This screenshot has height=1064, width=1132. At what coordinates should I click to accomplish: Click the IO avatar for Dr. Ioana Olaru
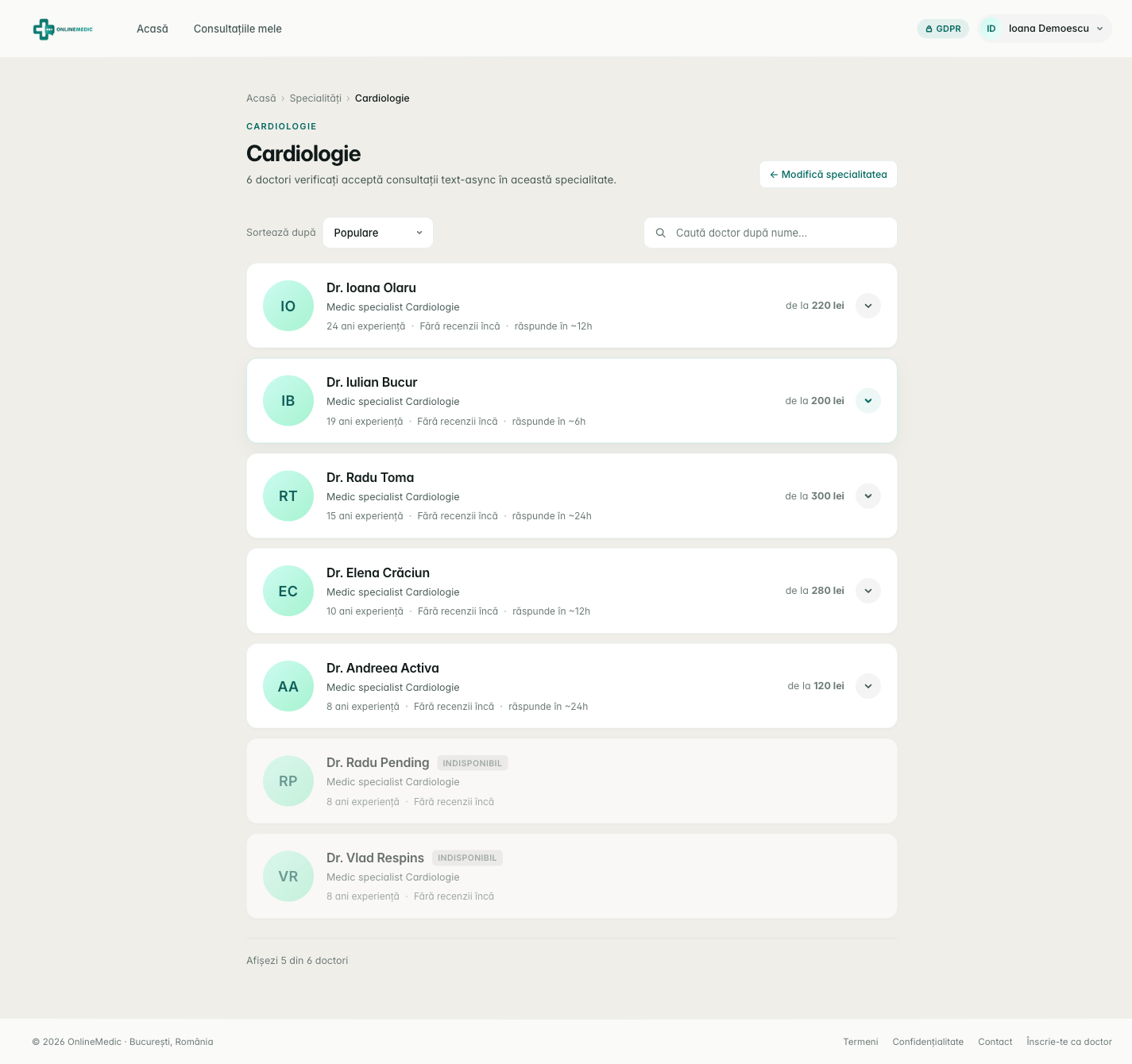coord(288,306)
